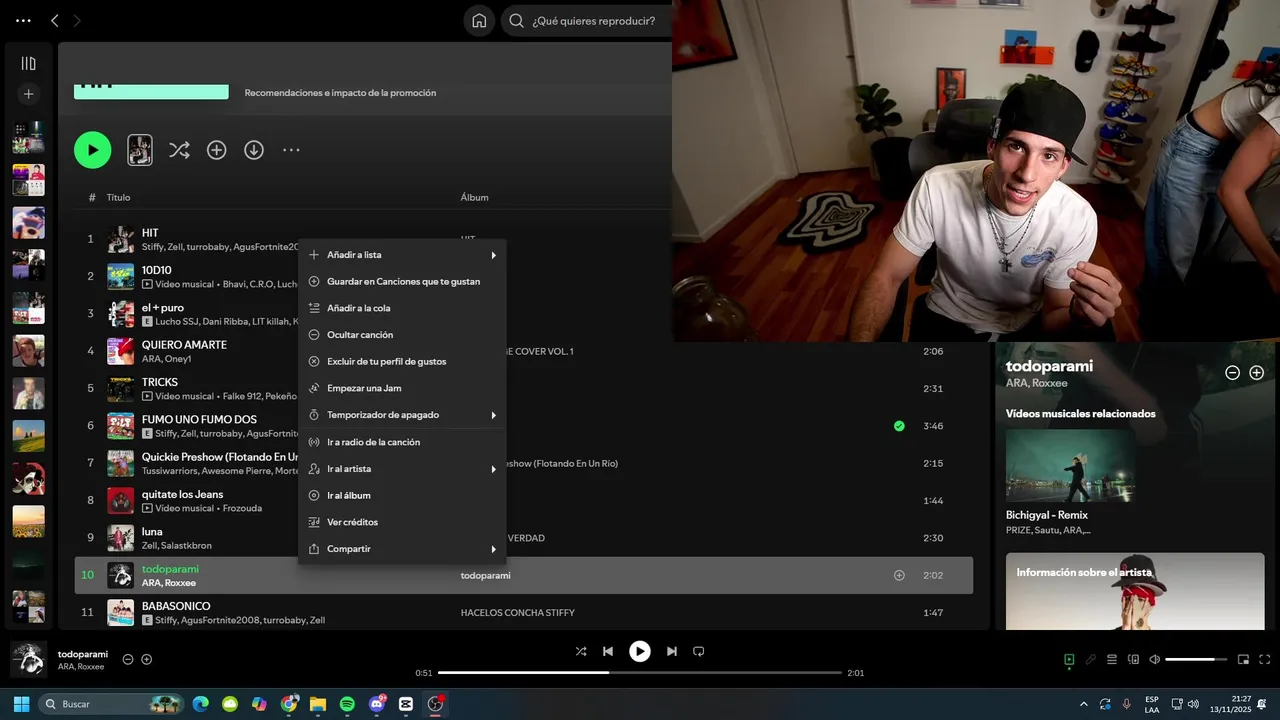Play the playlist with the green button
The height and width of the screenshot is (720, 1280).
click(x=92, y=150)
